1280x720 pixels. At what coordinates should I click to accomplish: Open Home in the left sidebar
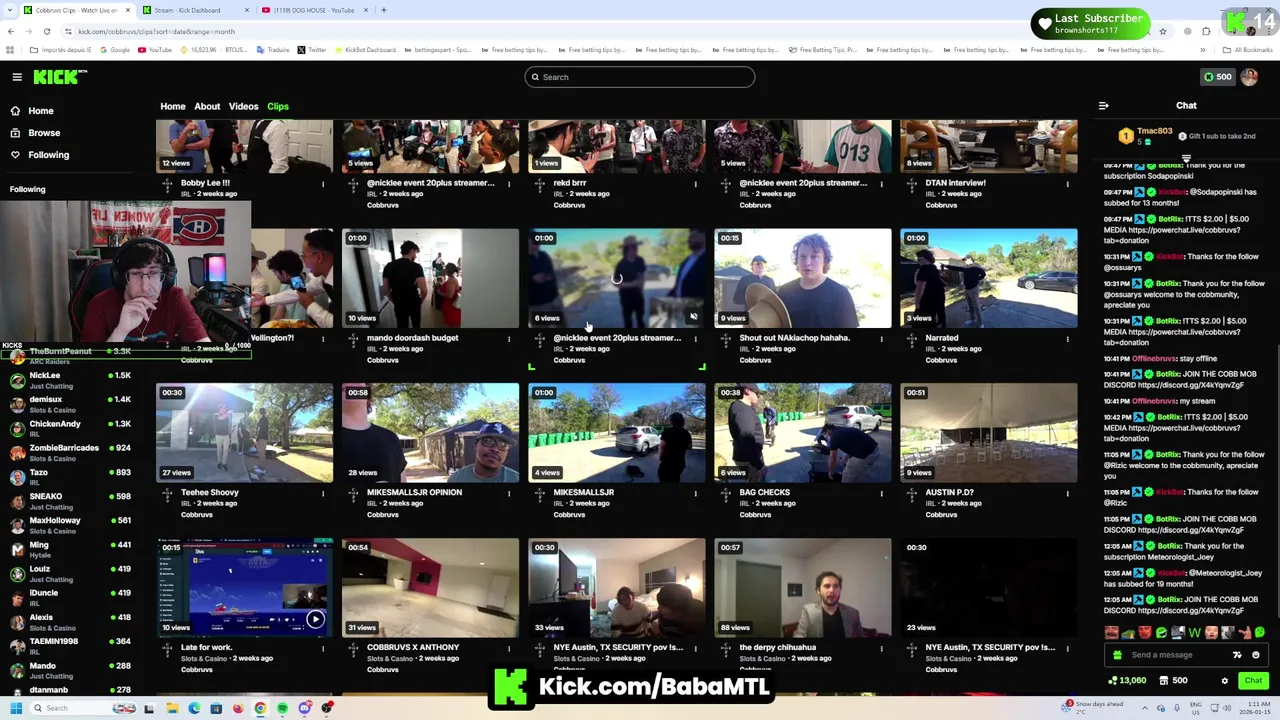click(x=41, y=111)
